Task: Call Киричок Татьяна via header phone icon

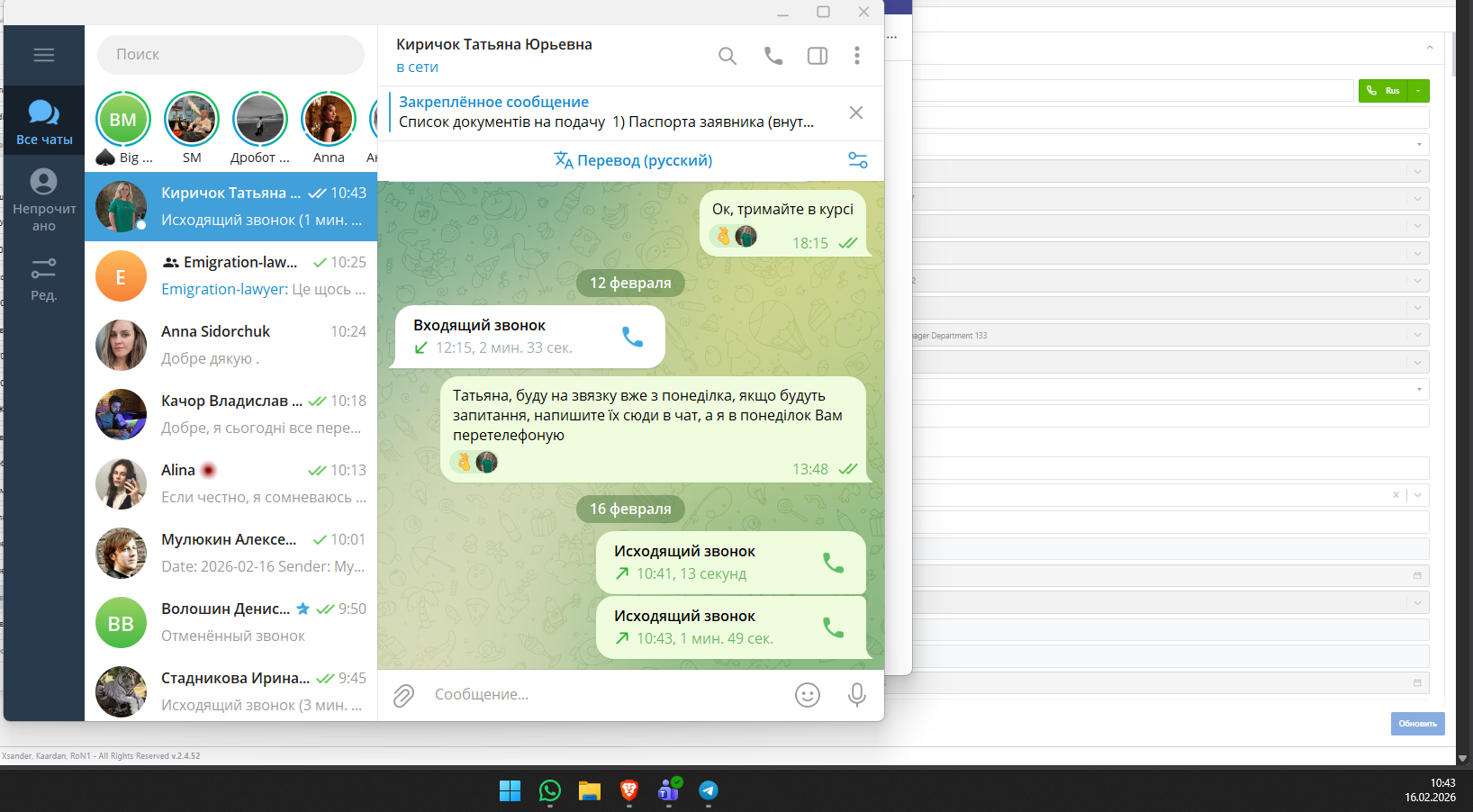Action: point(773,56)
